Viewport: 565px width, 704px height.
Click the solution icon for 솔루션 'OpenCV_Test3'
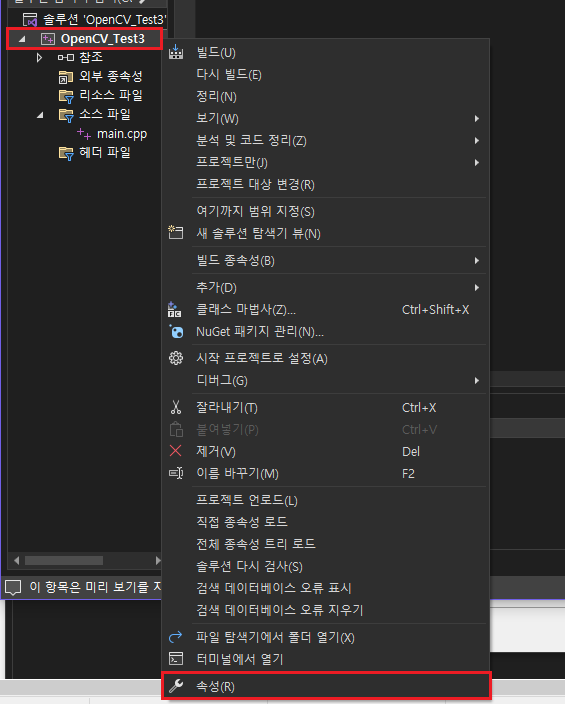pyautogui.click(x=30, y=20)
